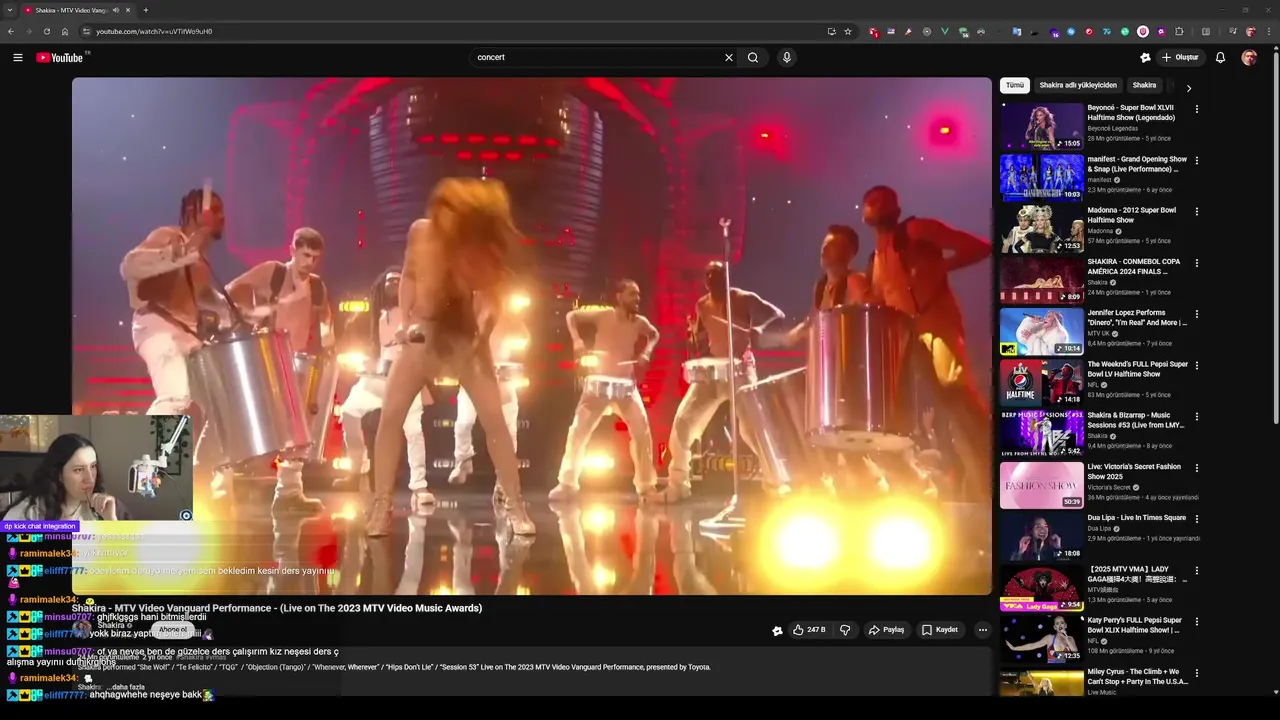This screenshot has width=1280, height=720.
Task: Open menu for manifest Grand Opening Show video
Action: point(1197,160)
